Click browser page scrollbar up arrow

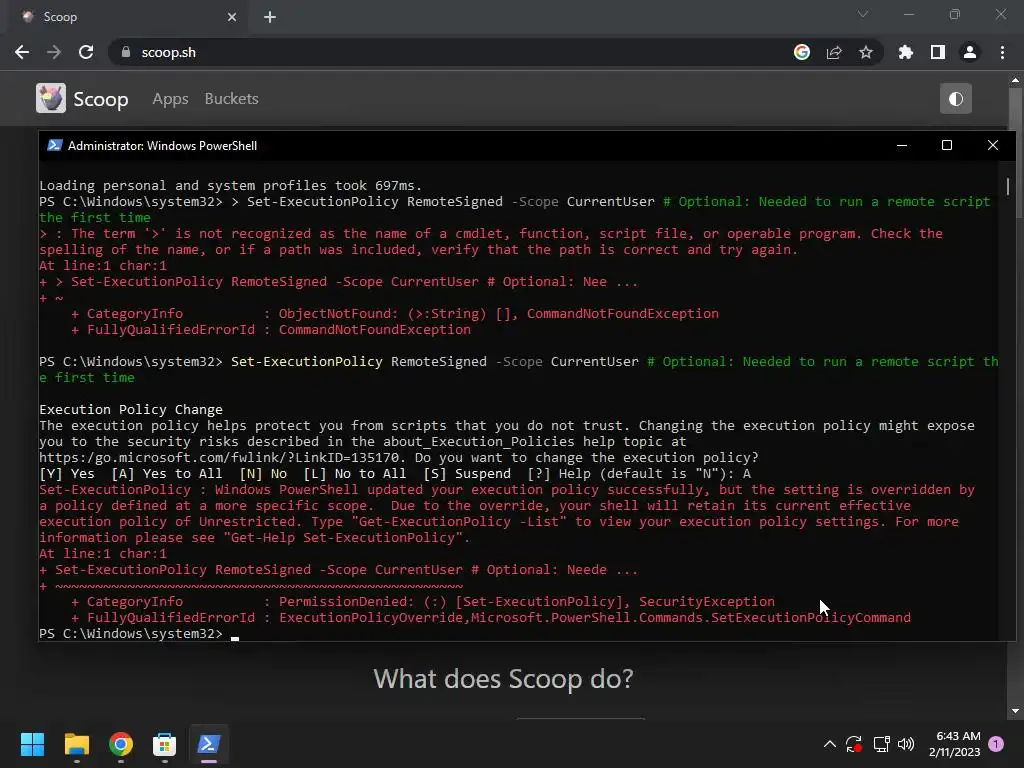point(1015,80)
